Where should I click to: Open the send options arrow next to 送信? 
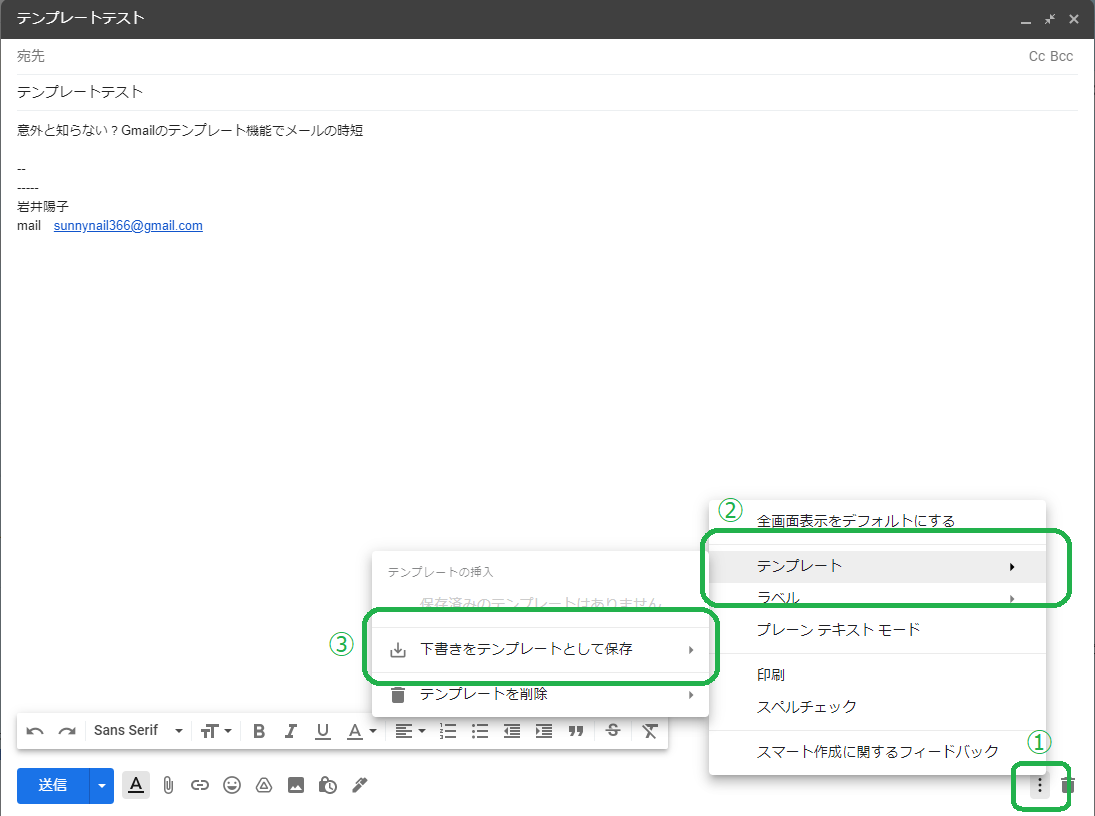tap(102, 785)
